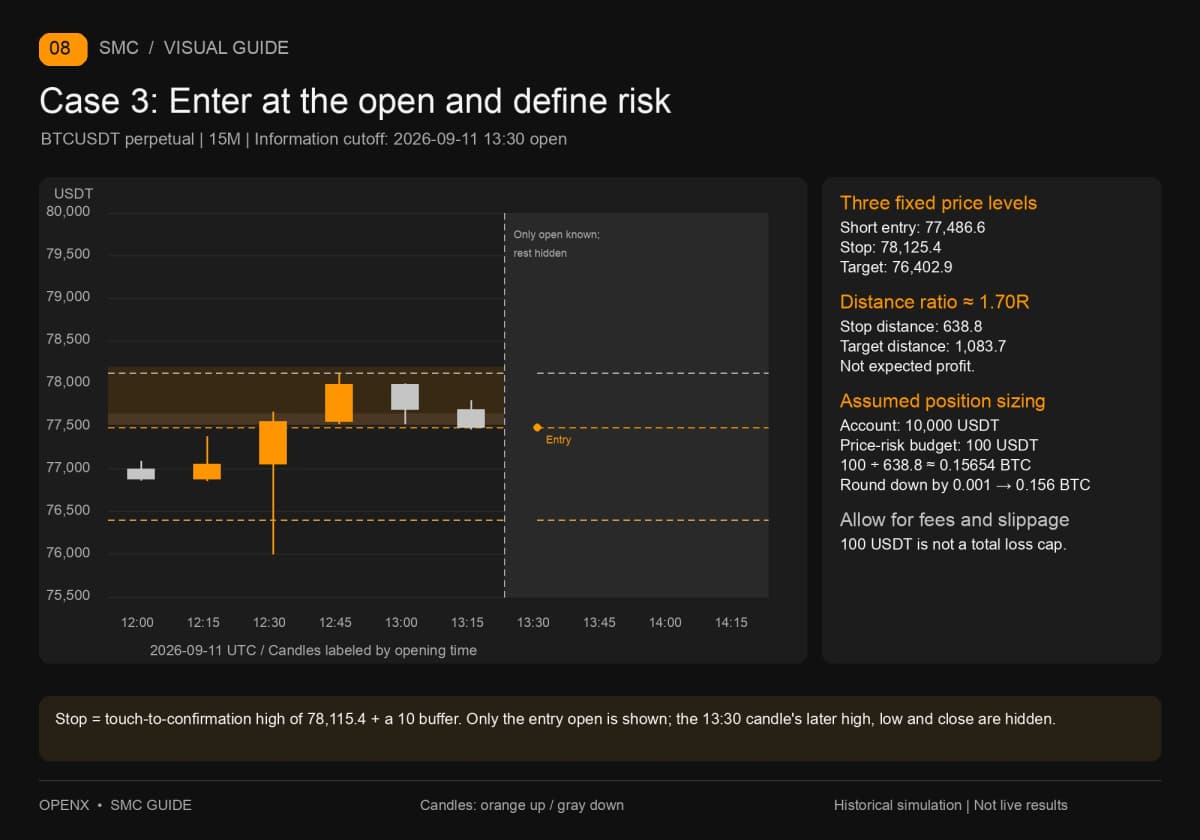Click the 13:30 time axis label
Image resolution: width=1200 pixels, height=840 pixels.
pos(533,622)
